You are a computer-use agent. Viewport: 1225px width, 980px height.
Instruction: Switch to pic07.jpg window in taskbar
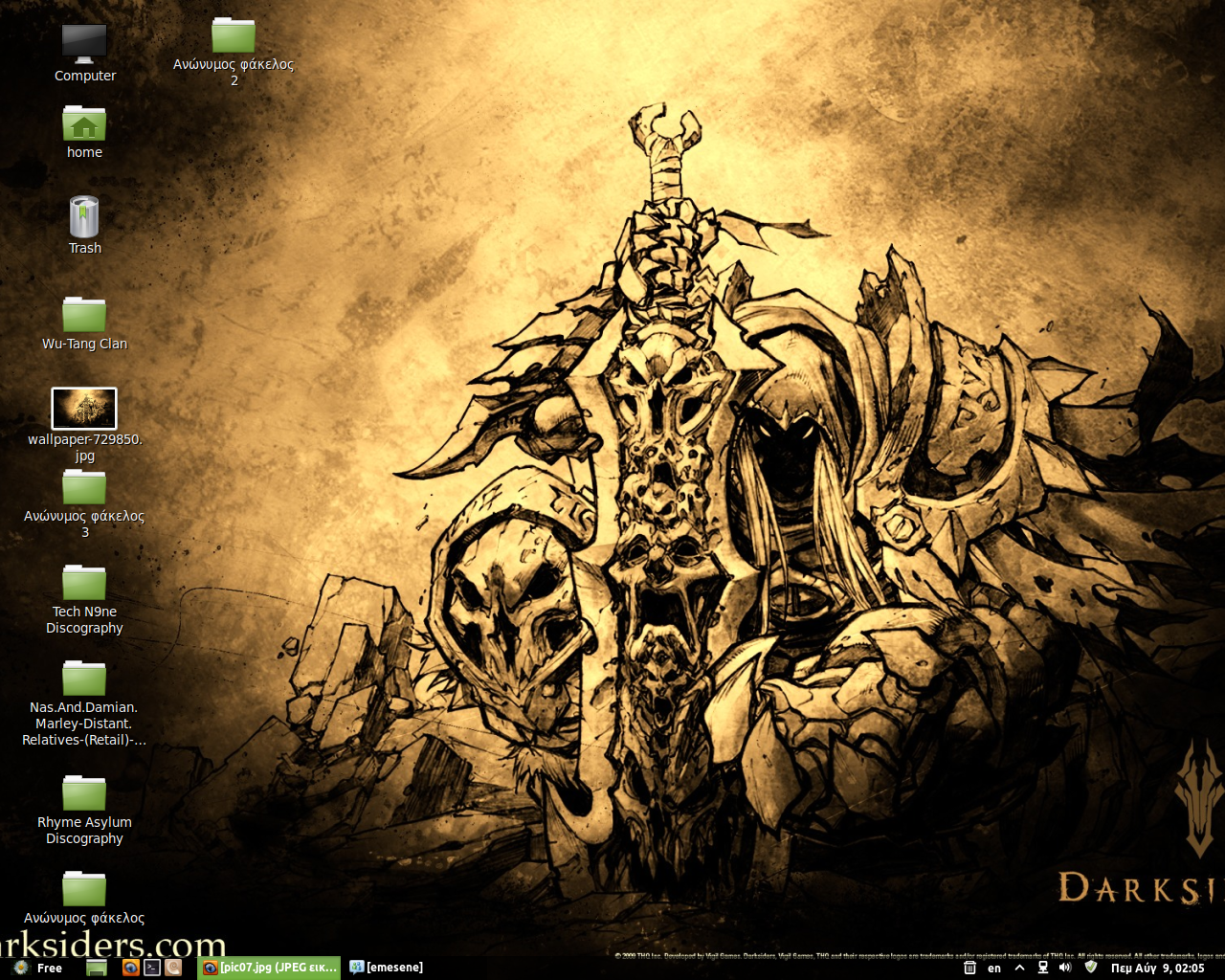(269, 968)
